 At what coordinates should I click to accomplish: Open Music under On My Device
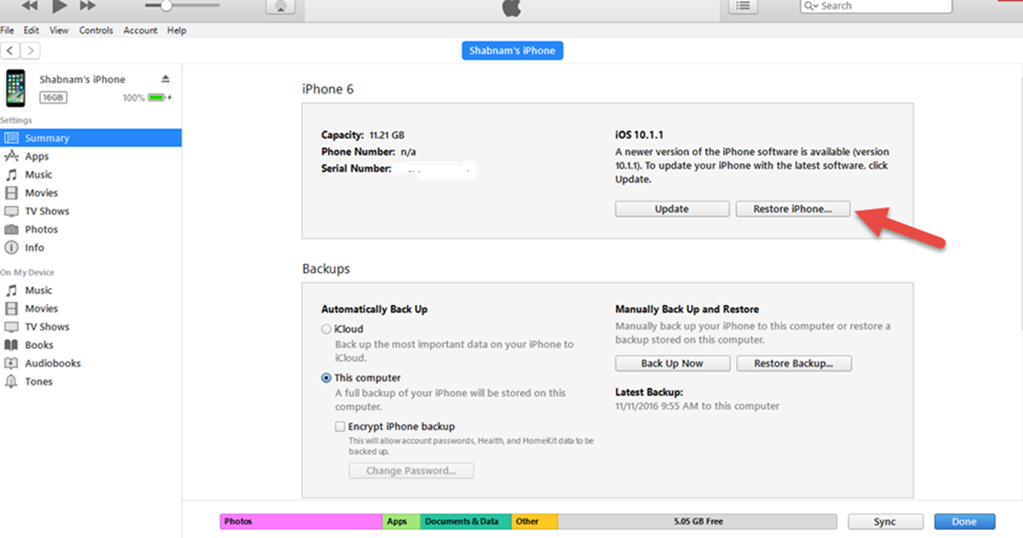[x=91, y=290]
